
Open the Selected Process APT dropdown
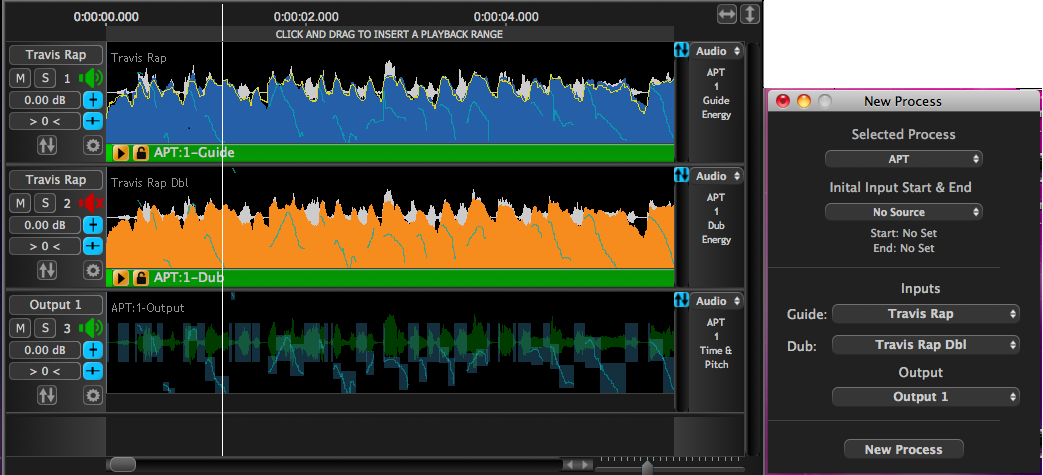tap(903, 159)
